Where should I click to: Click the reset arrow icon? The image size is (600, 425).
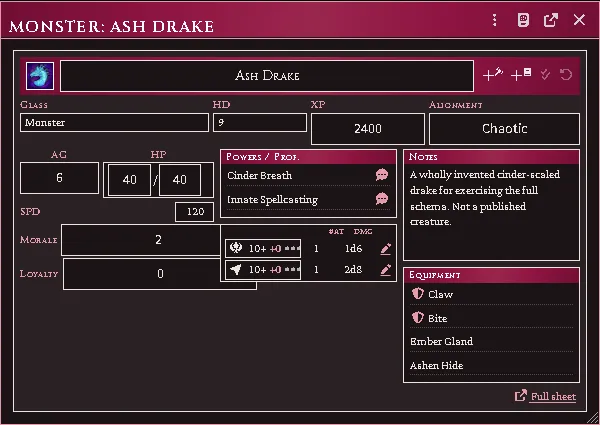(566, 74)
